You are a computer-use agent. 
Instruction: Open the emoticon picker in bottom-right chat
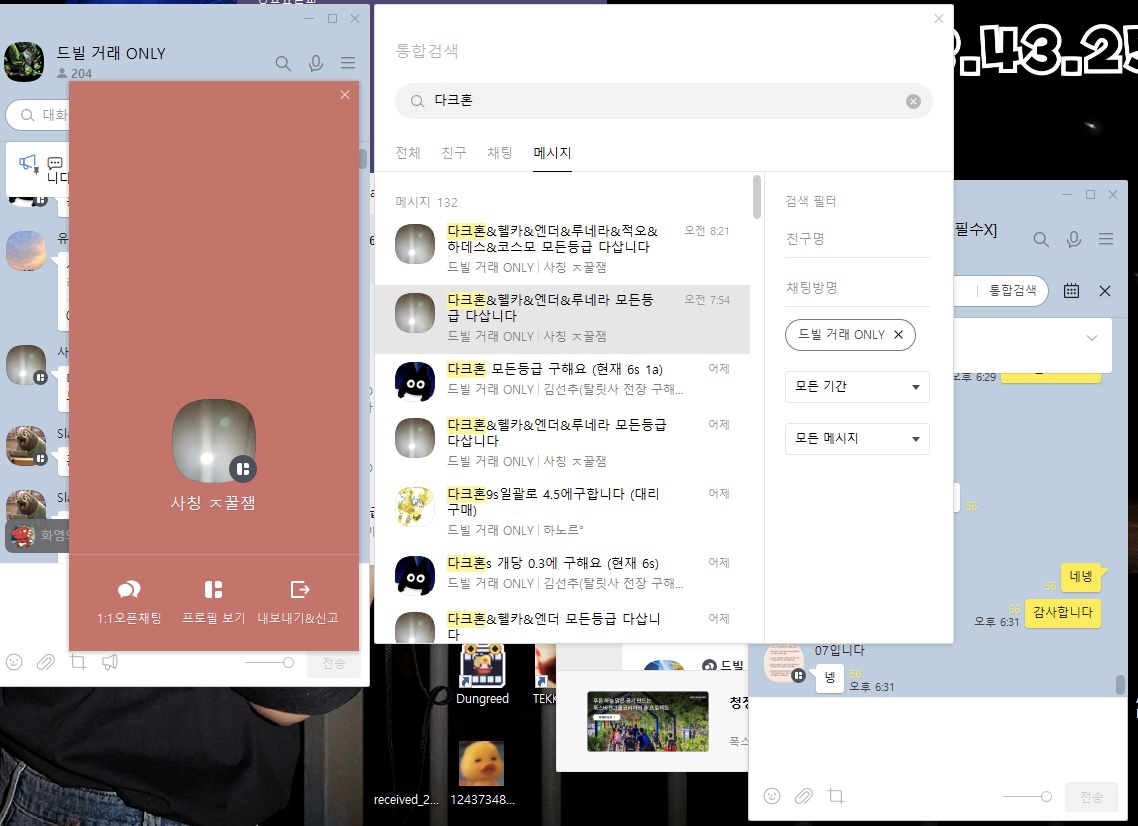click(772, 796)
